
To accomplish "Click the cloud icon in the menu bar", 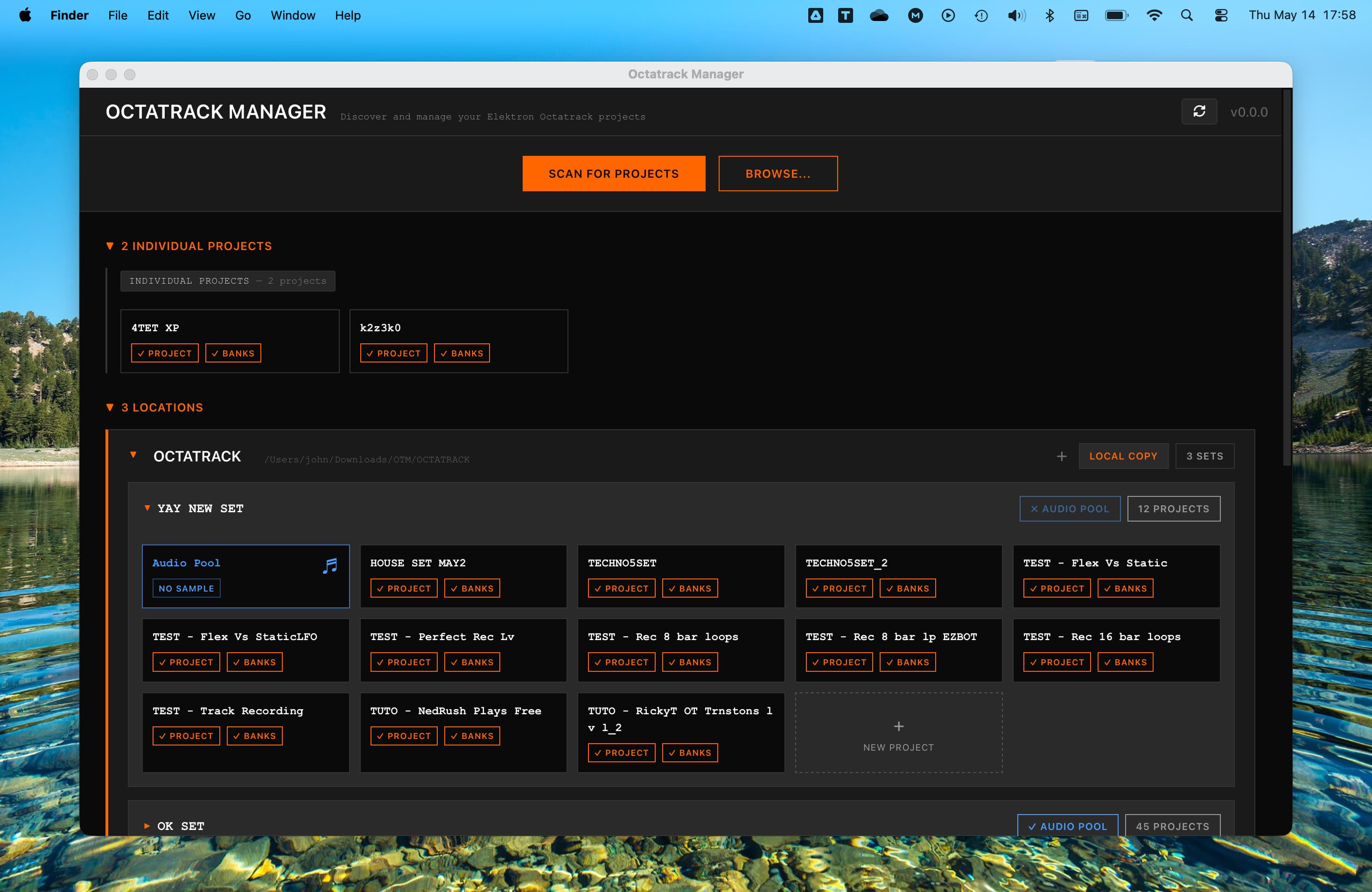I will click(879, 15).
